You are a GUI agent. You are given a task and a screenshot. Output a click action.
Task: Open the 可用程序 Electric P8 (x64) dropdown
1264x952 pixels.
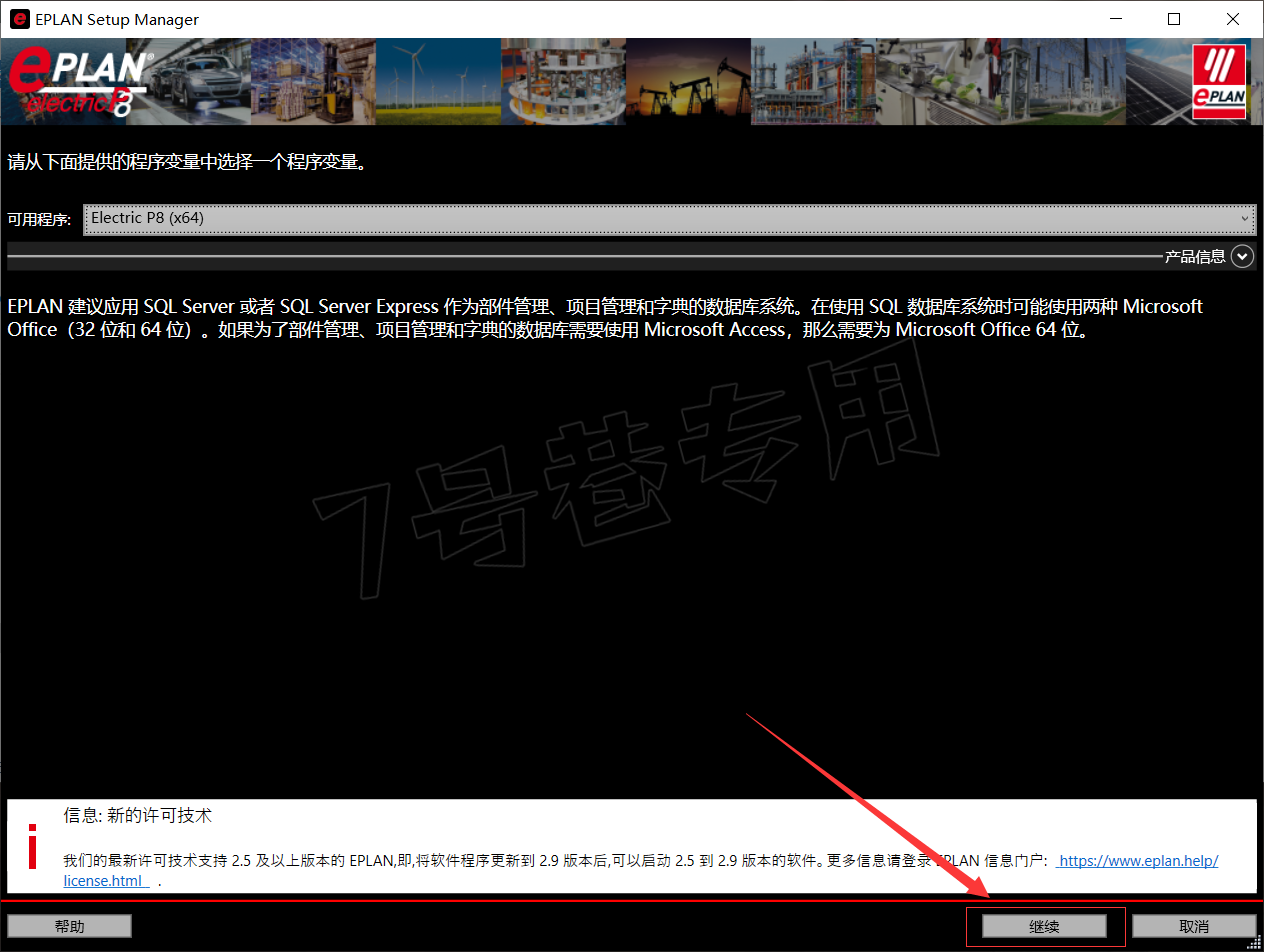pyautogui.click(x=670, y=218)
